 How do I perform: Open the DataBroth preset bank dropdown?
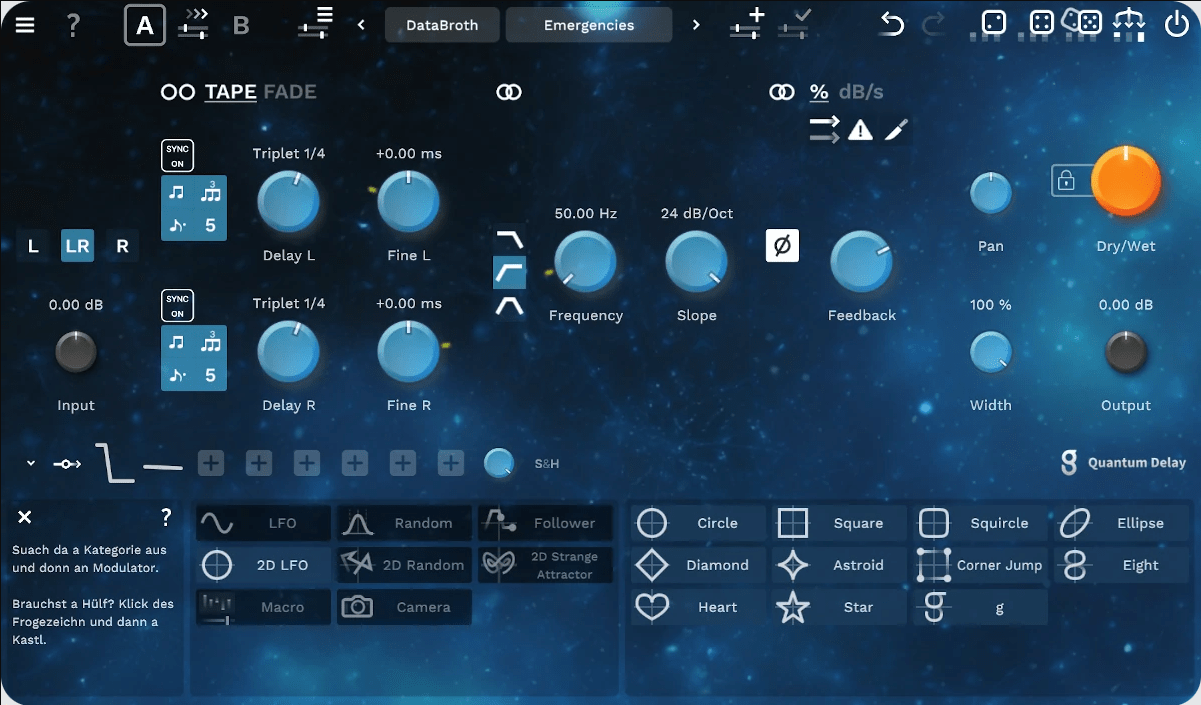[x=442, y=25]
